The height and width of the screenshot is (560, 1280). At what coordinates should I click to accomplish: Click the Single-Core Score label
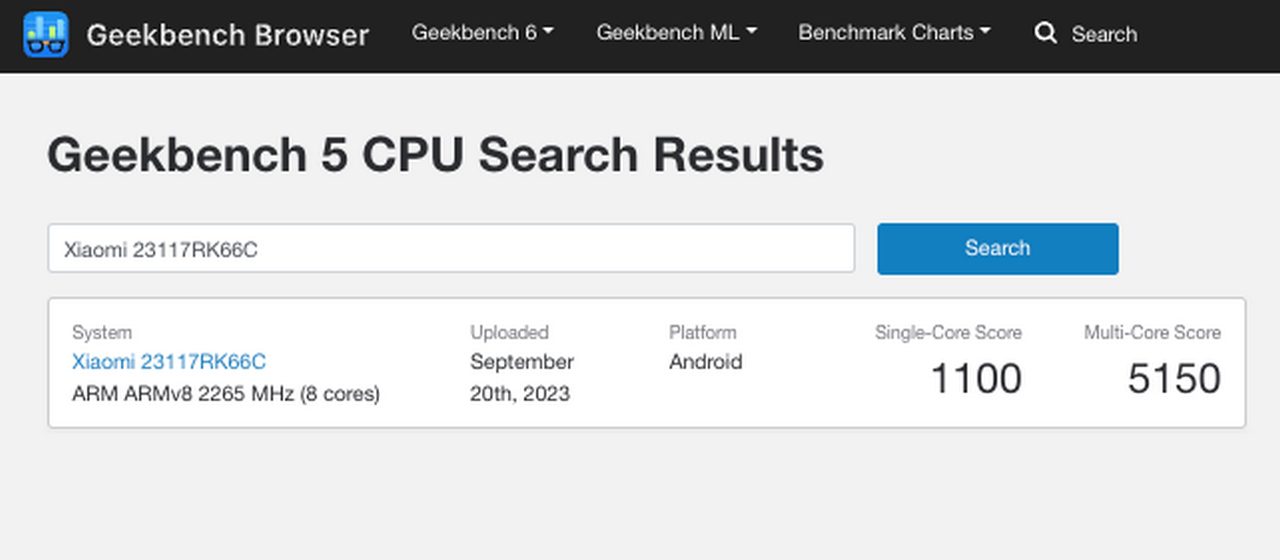click(948, 333)
